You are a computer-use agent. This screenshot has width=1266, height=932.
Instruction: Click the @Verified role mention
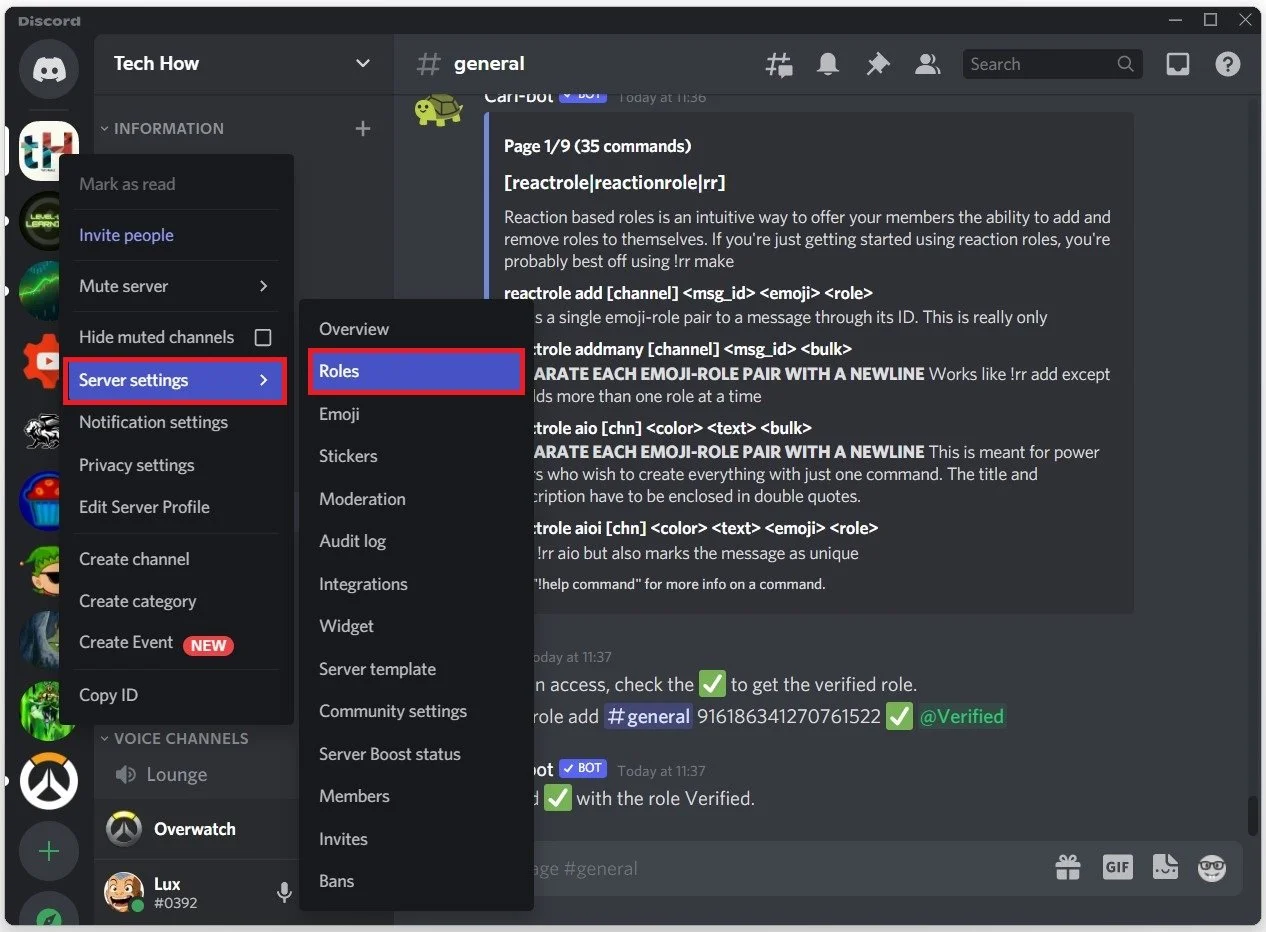[961, 716]
